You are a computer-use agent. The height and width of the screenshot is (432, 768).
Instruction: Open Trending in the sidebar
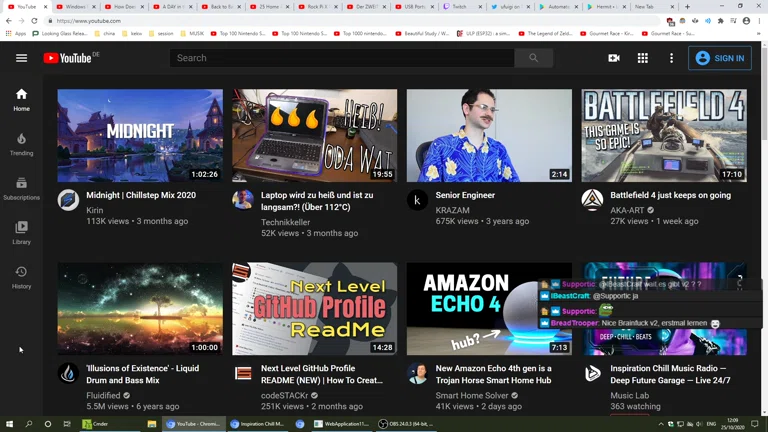point(21,144)
